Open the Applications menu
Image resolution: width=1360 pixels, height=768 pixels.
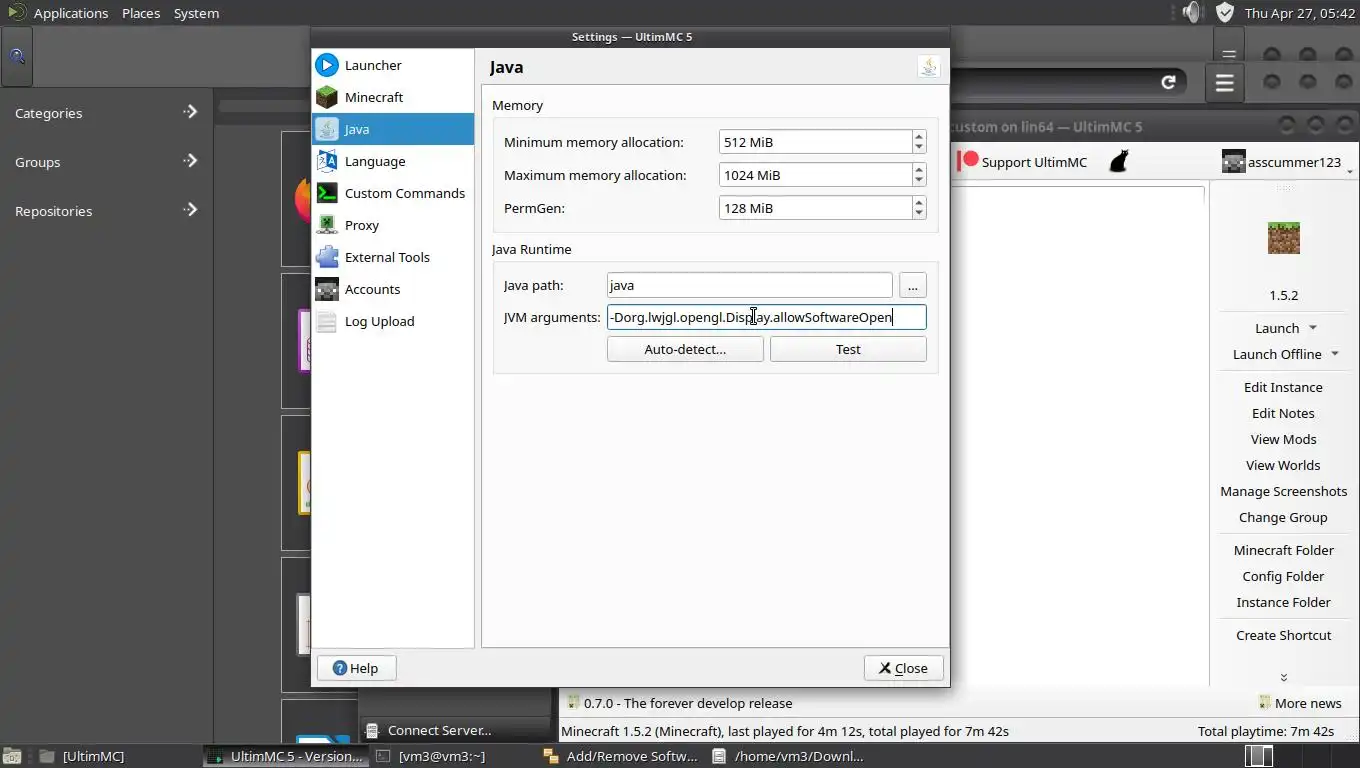[70, 13]
